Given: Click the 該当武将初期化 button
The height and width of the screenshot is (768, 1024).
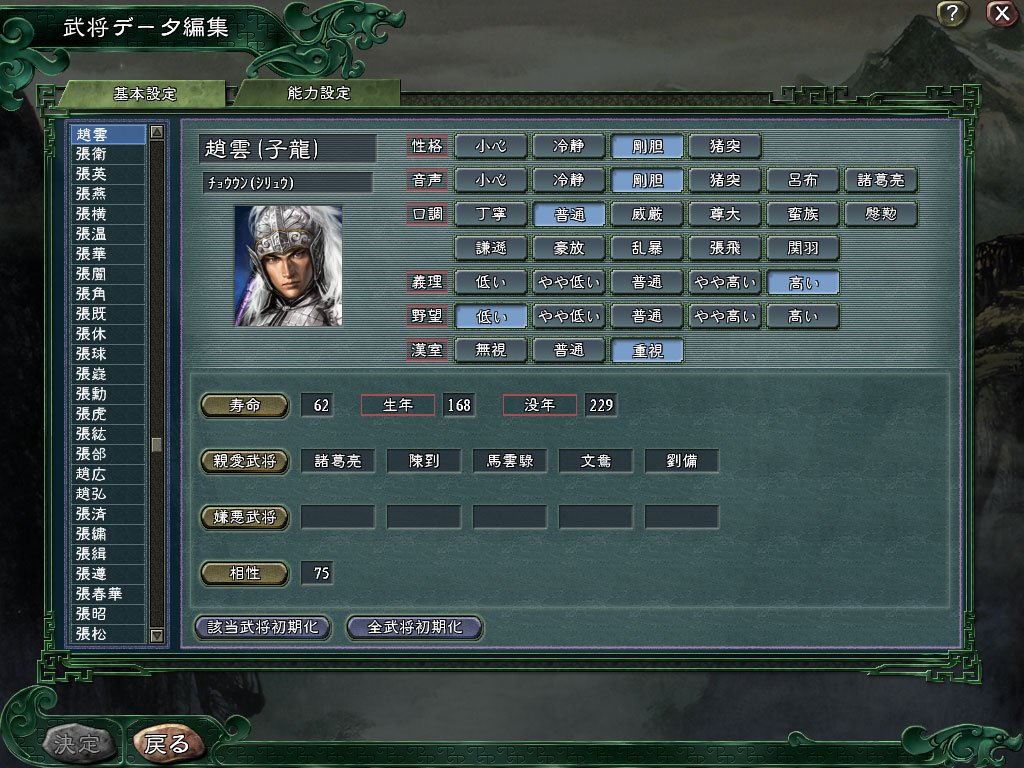Looking at the screenshot, I should [263, 628].
